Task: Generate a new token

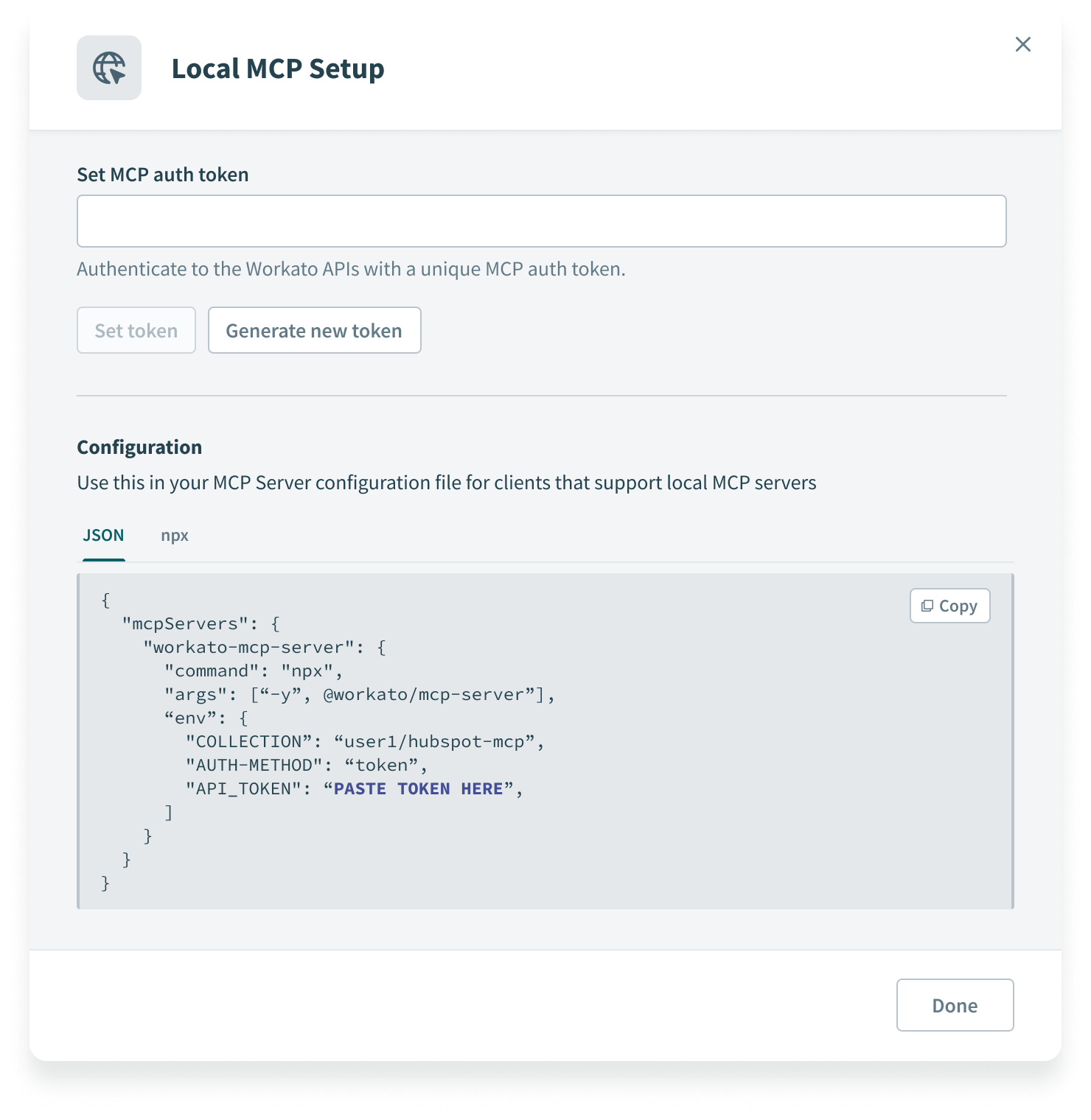Action: (314, 330)
